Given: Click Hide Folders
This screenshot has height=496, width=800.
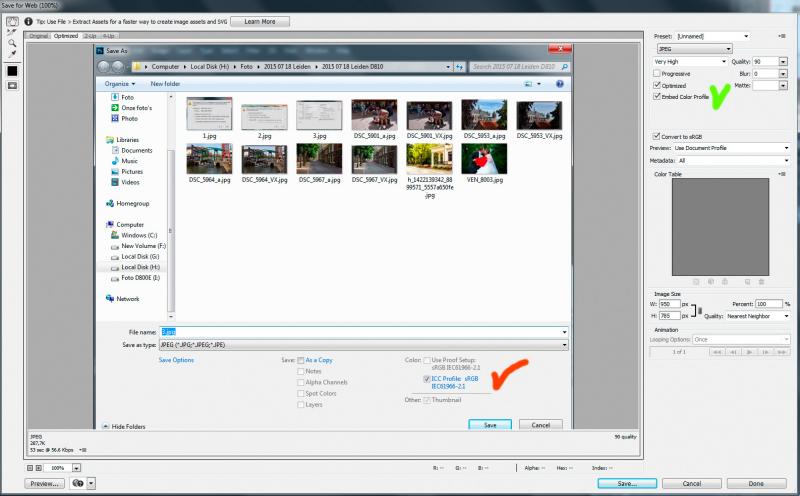Looking at the screenshot, I should point(123,426).
